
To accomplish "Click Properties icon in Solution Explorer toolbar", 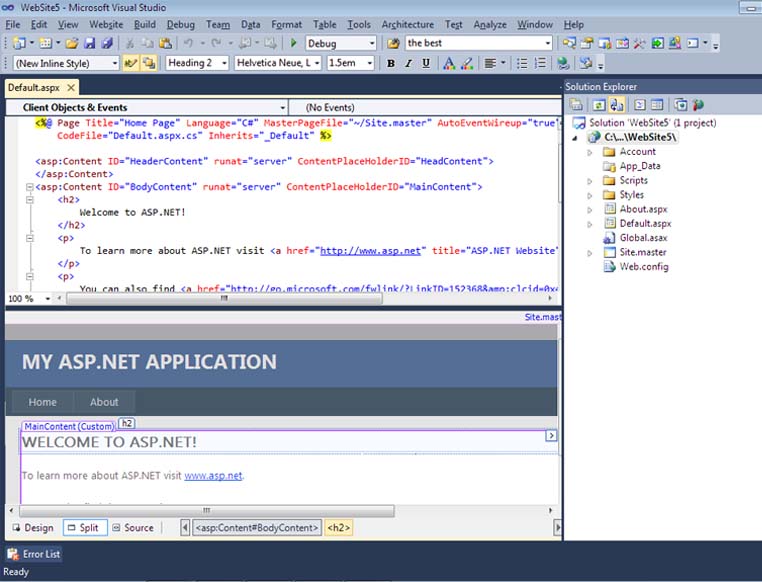I will point(576,104).
